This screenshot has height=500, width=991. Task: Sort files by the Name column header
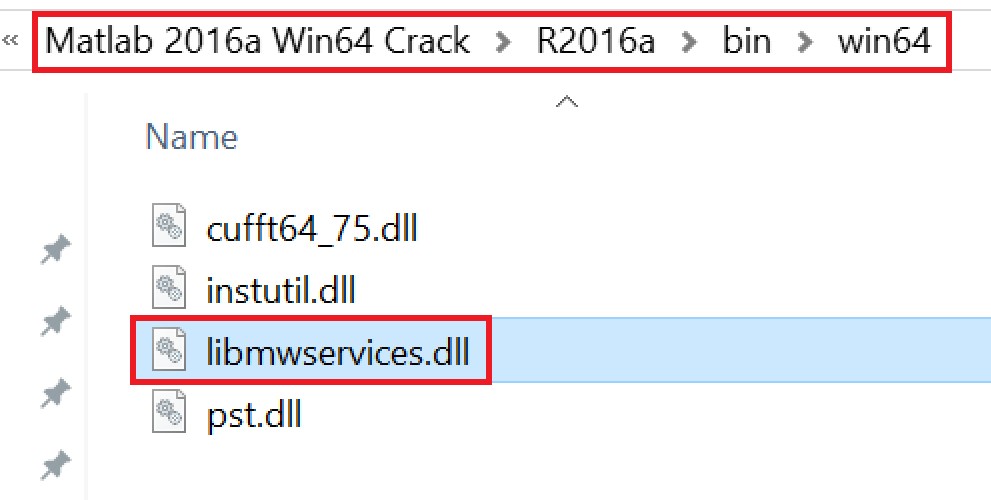[x=192, y=136]
